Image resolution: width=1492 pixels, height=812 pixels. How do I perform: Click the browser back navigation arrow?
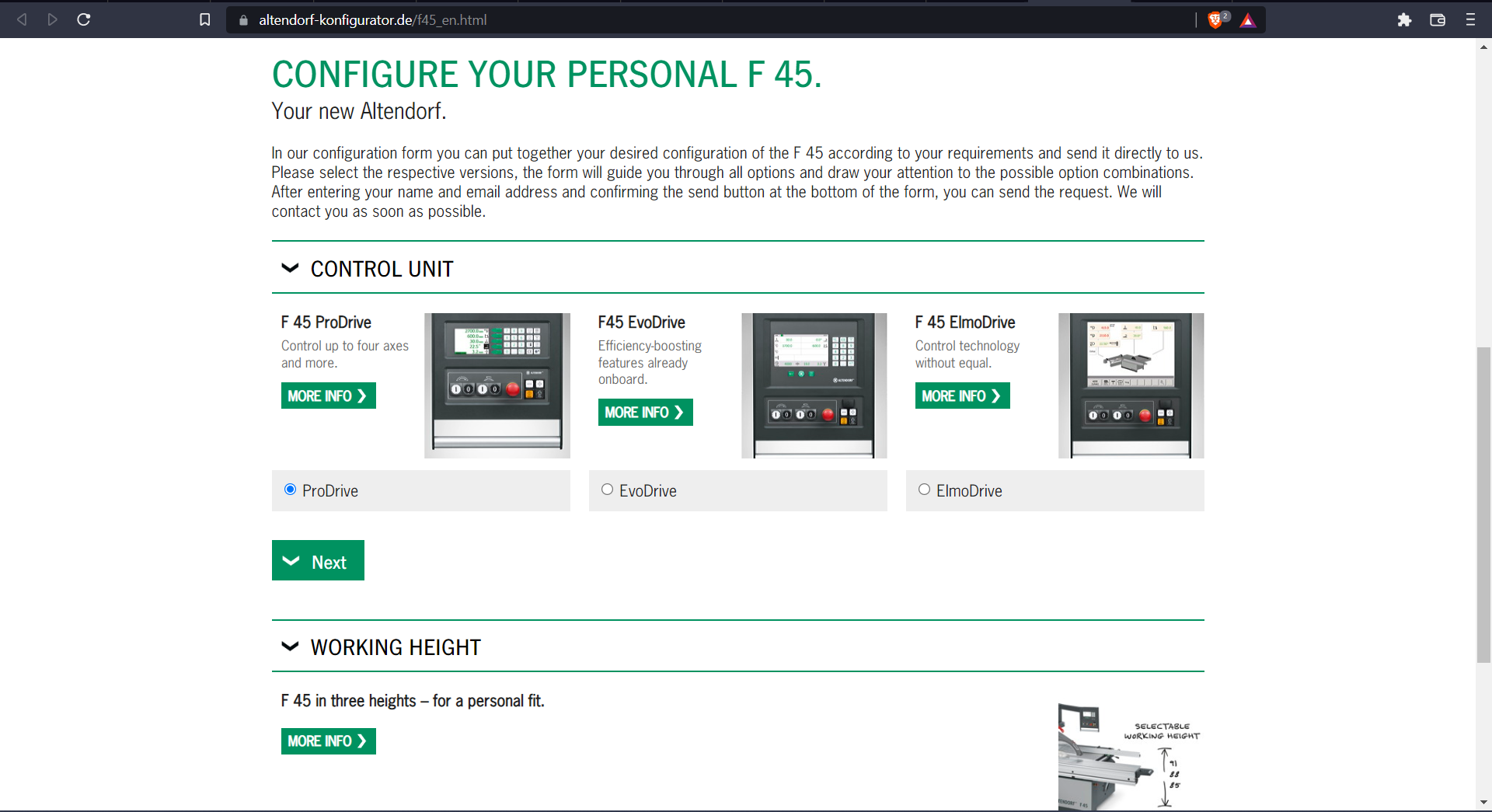22,19
